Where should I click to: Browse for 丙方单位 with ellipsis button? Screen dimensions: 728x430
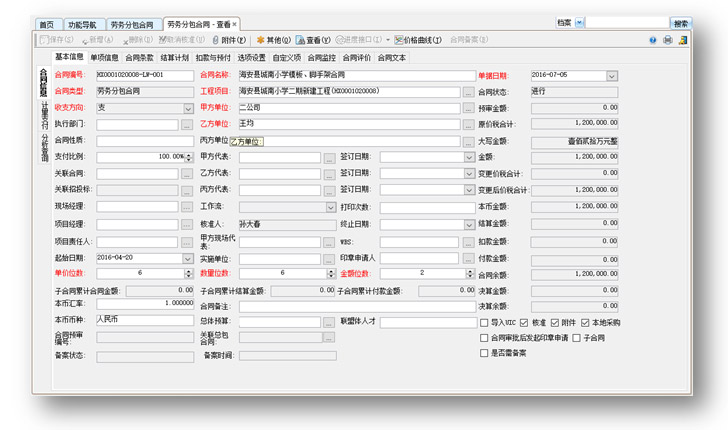point(468,142)
